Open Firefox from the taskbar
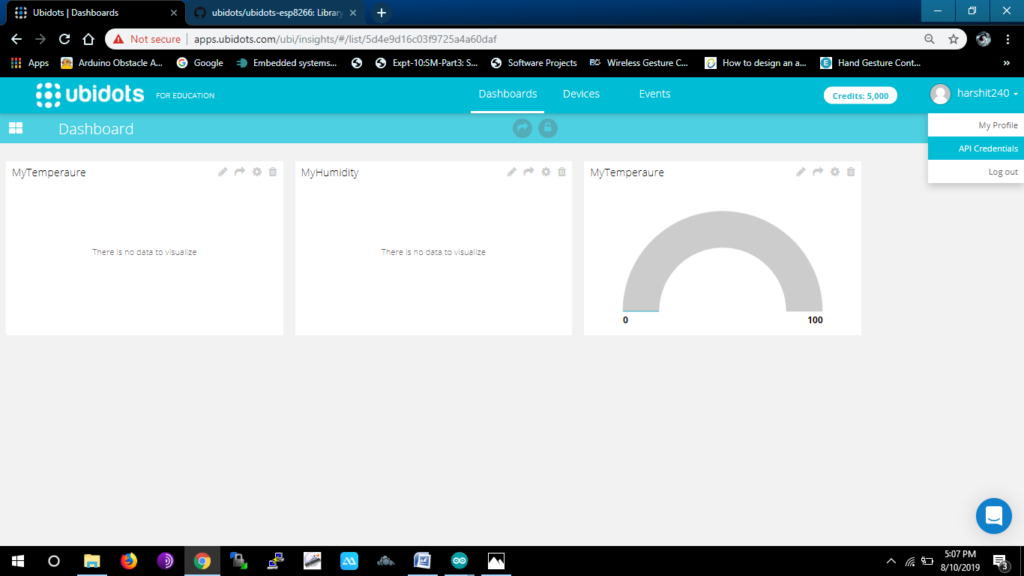The image size is (1024, 576). pyautogui.click(x=129, y=561)
